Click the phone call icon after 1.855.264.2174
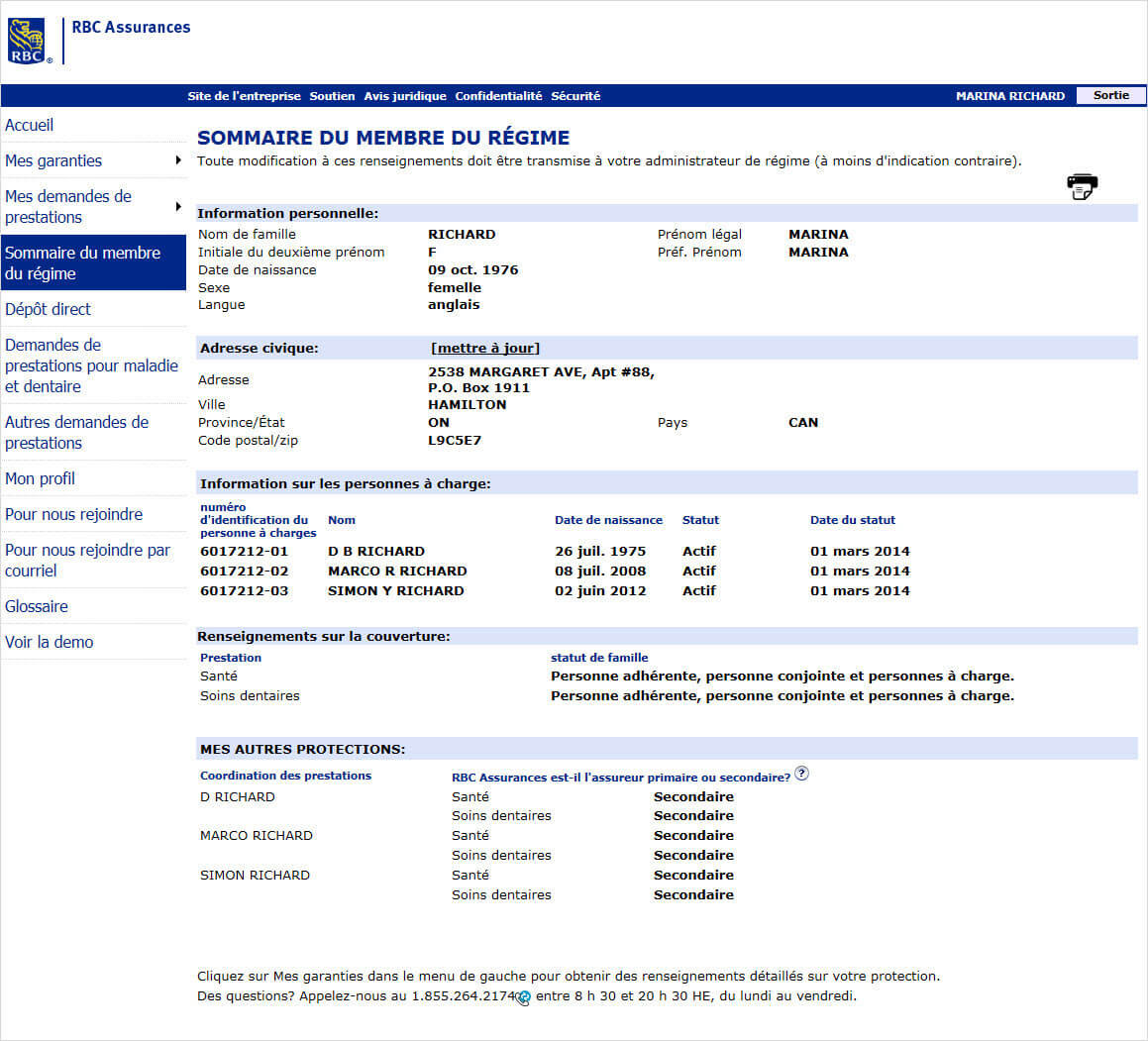This screenshot has height=1041, width=1148. [523, 997]
